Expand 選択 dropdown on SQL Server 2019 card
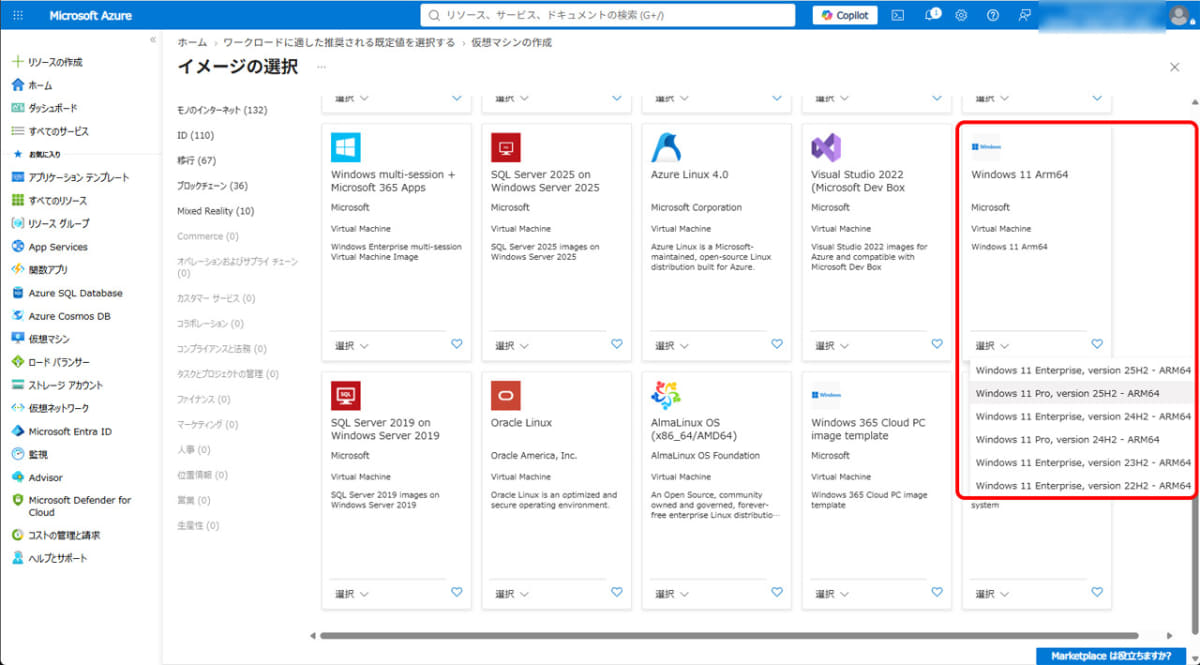This screenshot has height=665, width=1200. (352, 593)
